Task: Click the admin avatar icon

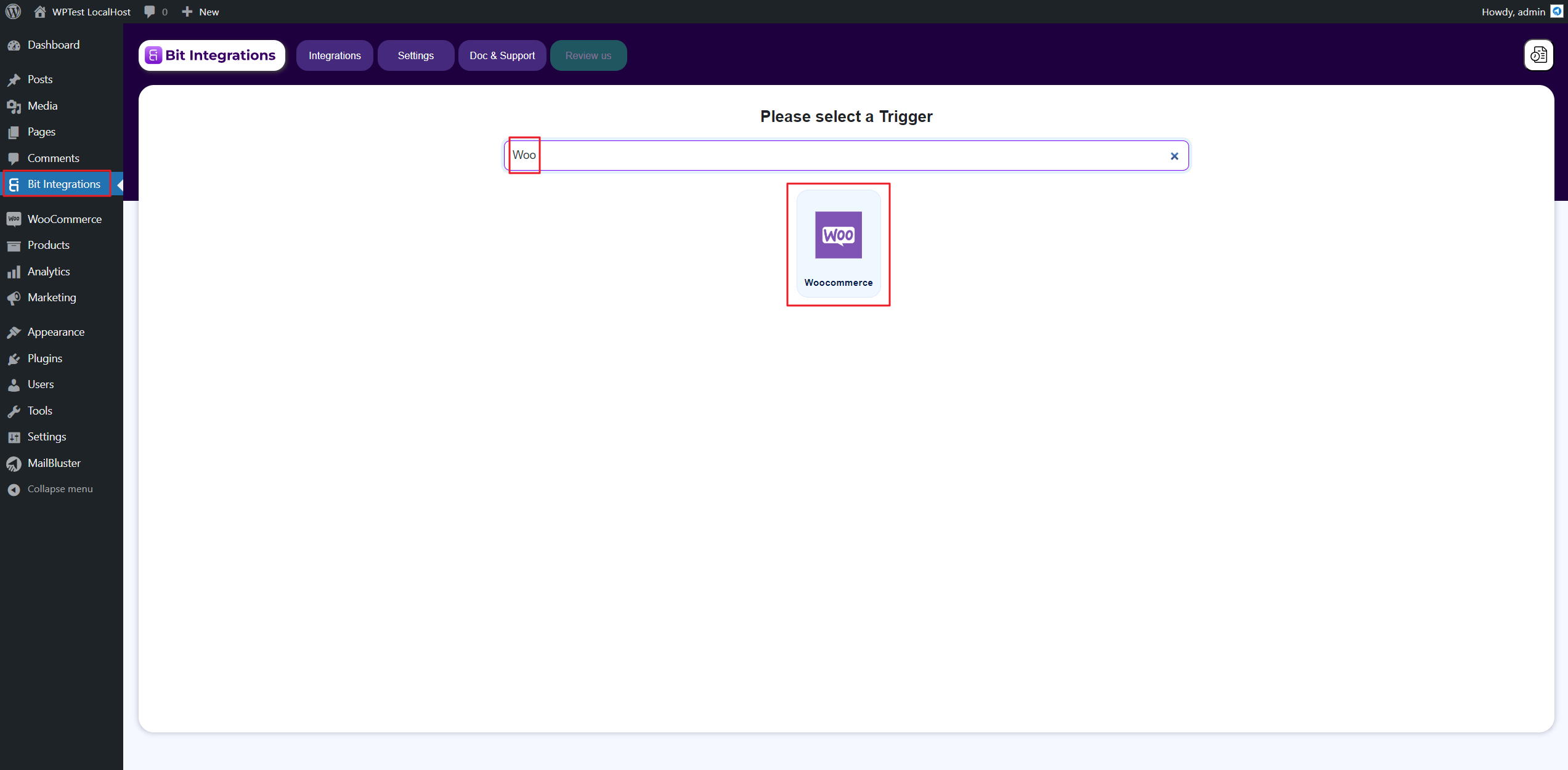Action: click(x=1557, y=12)
